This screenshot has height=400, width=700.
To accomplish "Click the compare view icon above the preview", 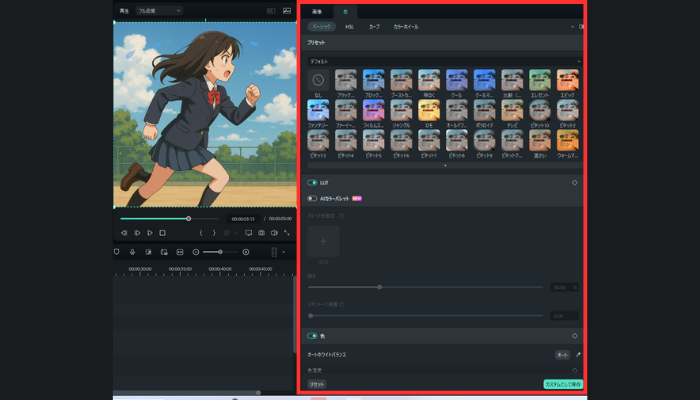I will [271, 11].
